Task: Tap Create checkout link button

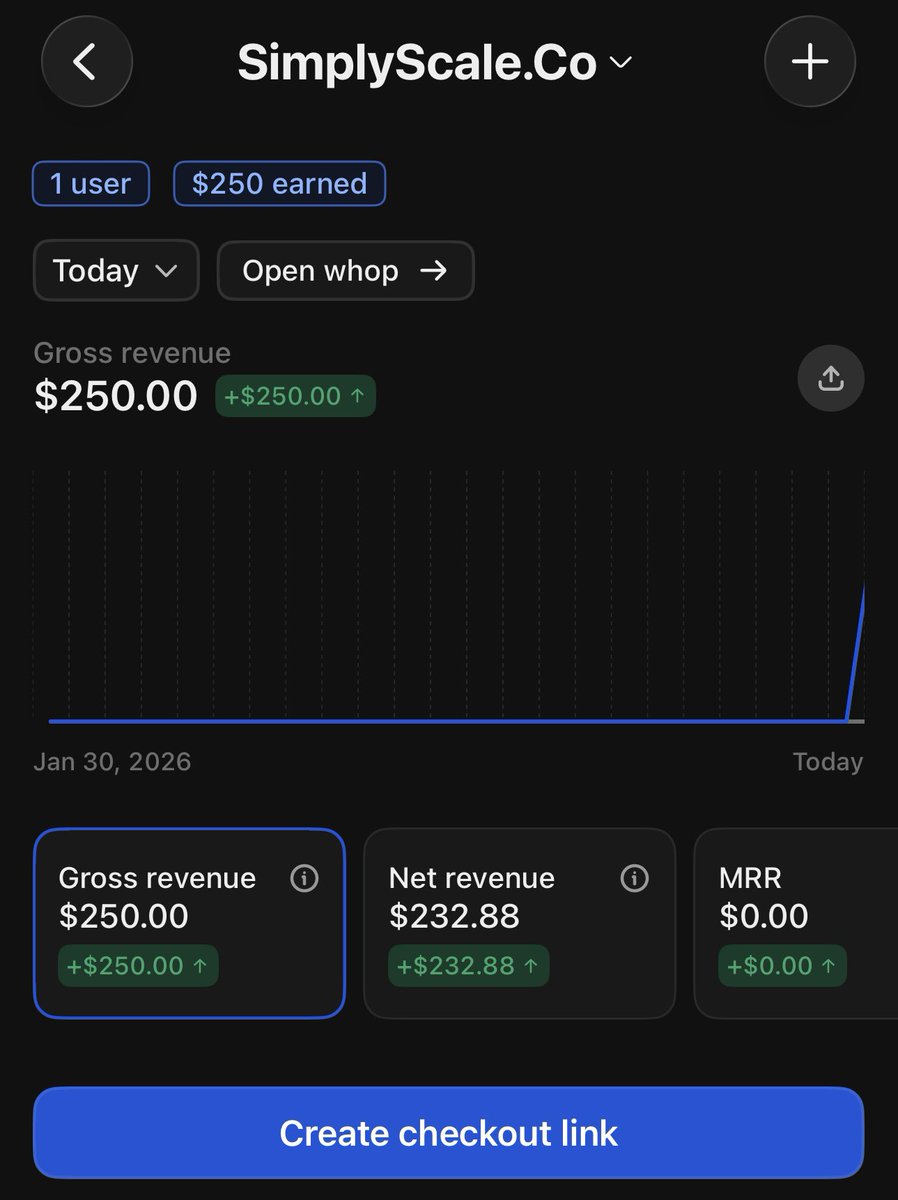Action: point(448,1133)
